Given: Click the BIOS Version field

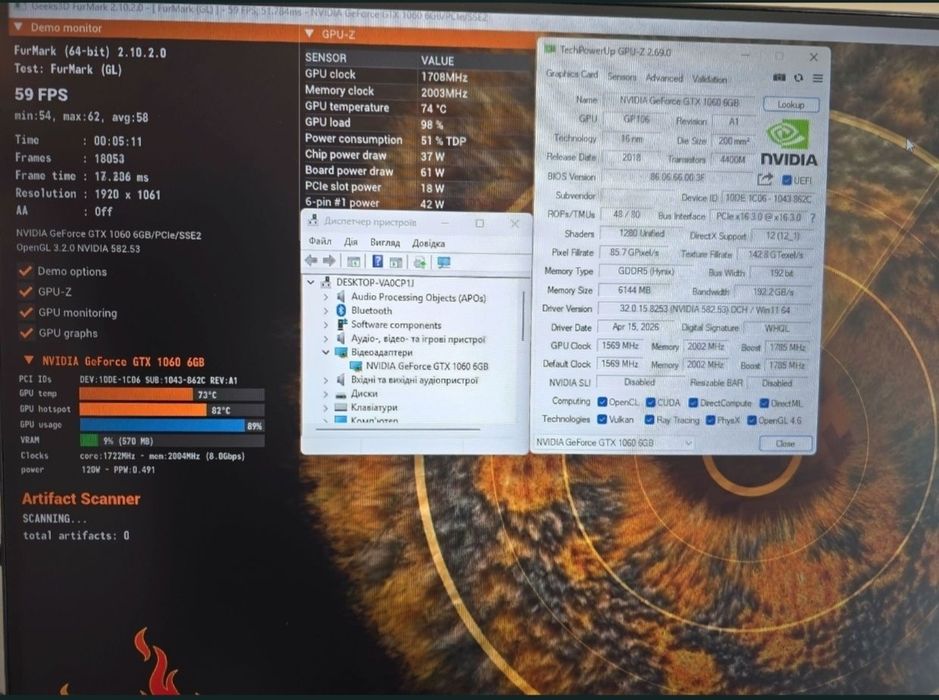Looking at the screenshot, I should (x=677, y=177).
